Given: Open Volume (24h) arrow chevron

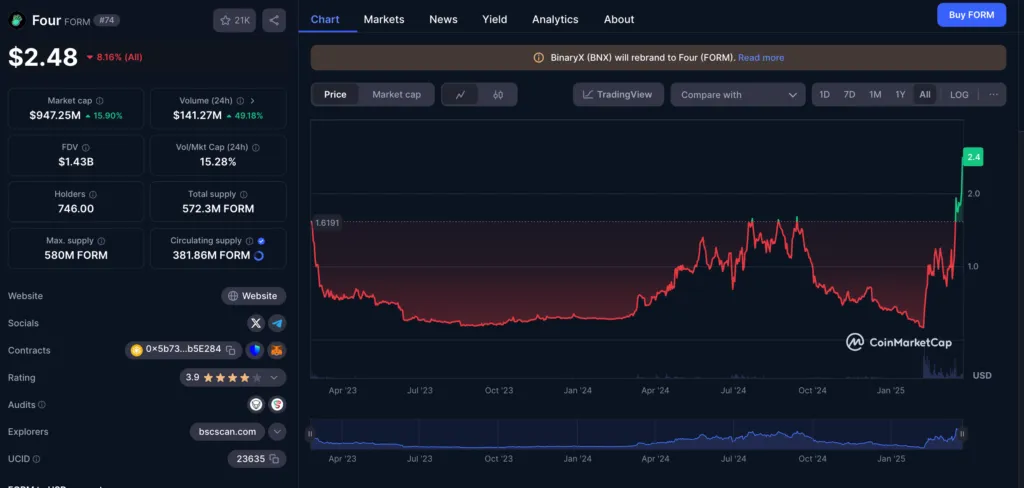Looking at the screenshot, I should 253,101.
